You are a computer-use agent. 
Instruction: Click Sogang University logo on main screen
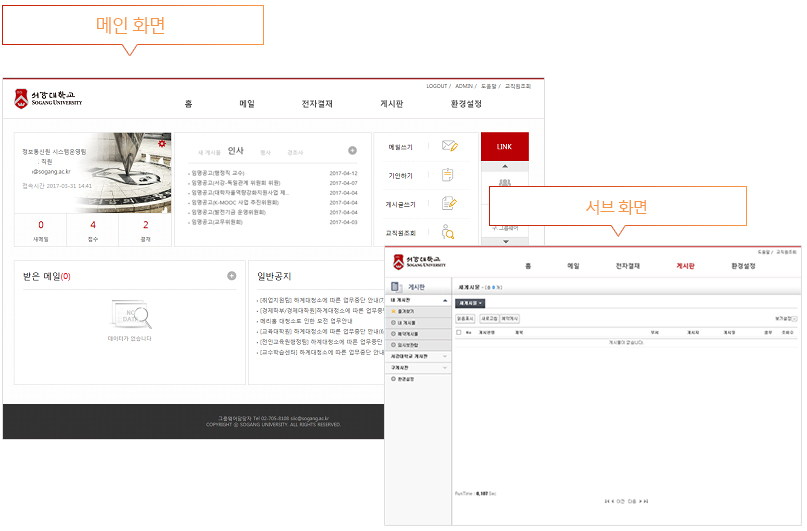pos(48,98)
